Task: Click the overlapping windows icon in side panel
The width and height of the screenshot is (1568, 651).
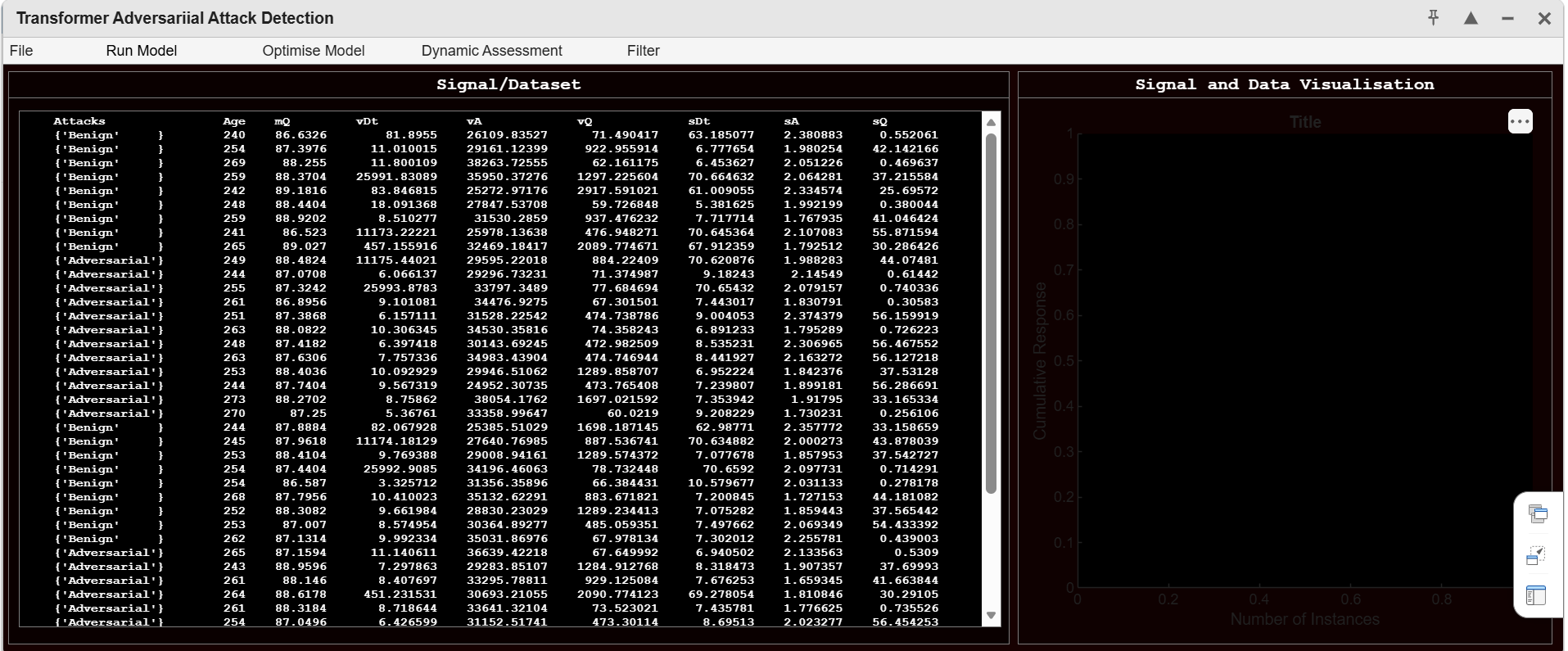Action: point(1538,514)
